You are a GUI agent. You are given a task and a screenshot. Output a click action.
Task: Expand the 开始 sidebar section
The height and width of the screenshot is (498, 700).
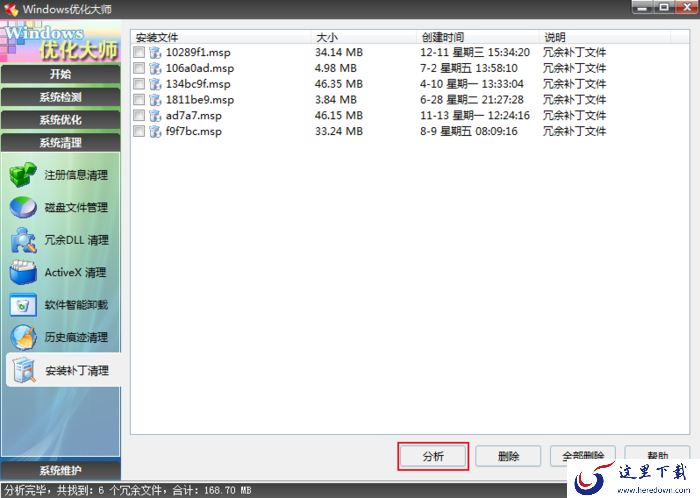point(60,74)
